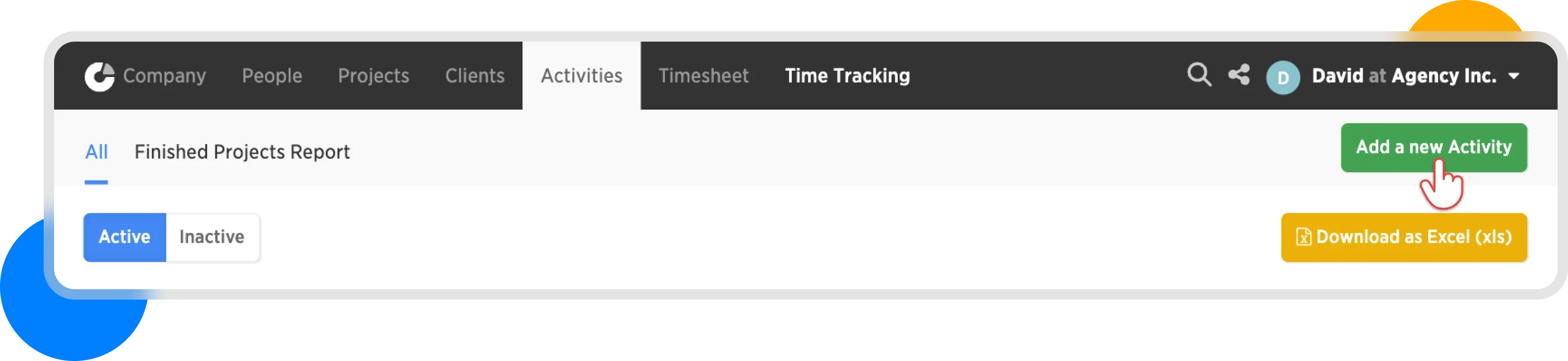Switch filter to Inactive activities
Image resolution: width=1568 pixels, height=361 pixels.
tap(212, 237)
